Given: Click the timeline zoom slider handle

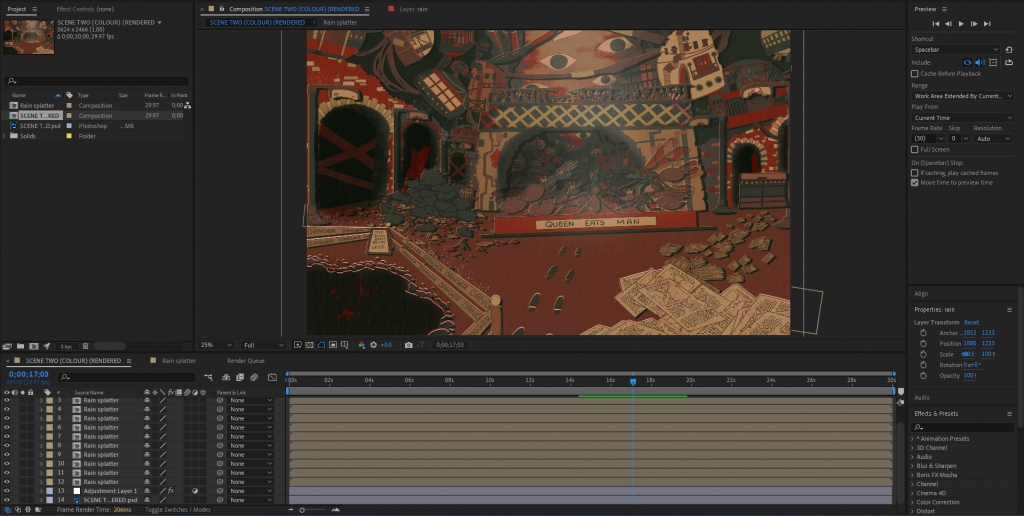Looking at the screenshot, I should coord(302,510).
